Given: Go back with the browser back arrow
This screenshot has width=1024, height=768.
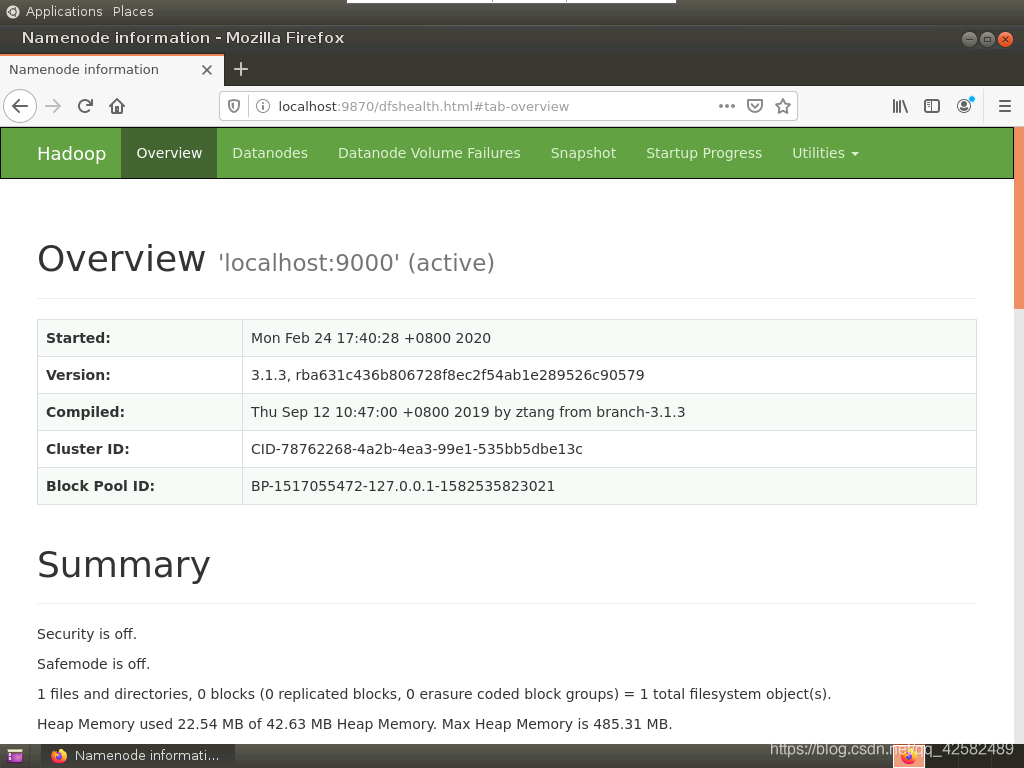Looking at the screenshot, I should click(x=20, y=106).
